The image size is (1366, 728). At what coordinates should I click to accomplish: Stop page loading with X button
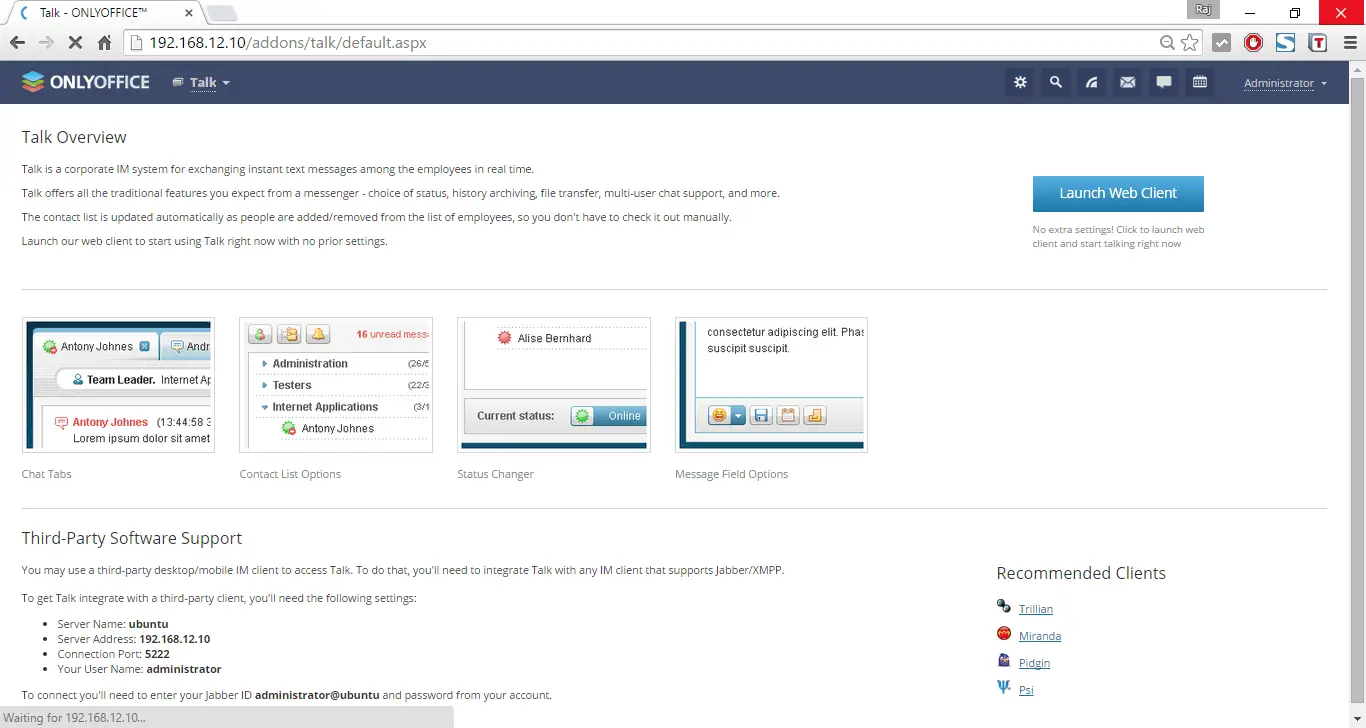click(x=75, y=43)
